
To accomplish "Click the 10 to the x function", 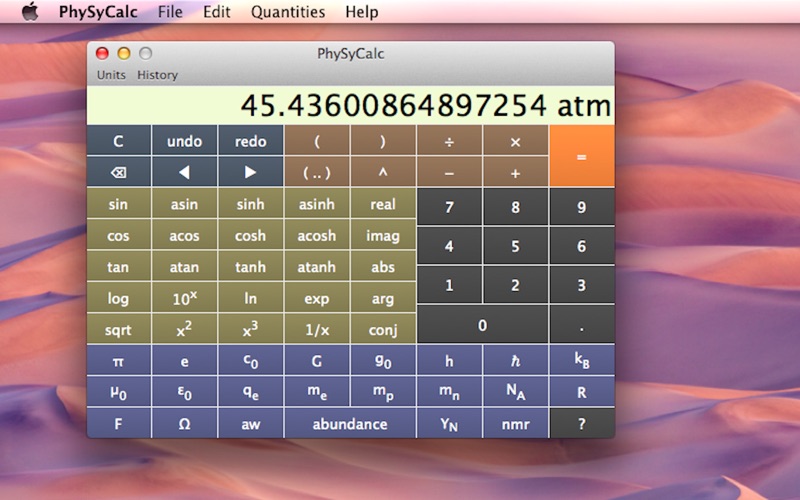I will click(x=184, y=298).
